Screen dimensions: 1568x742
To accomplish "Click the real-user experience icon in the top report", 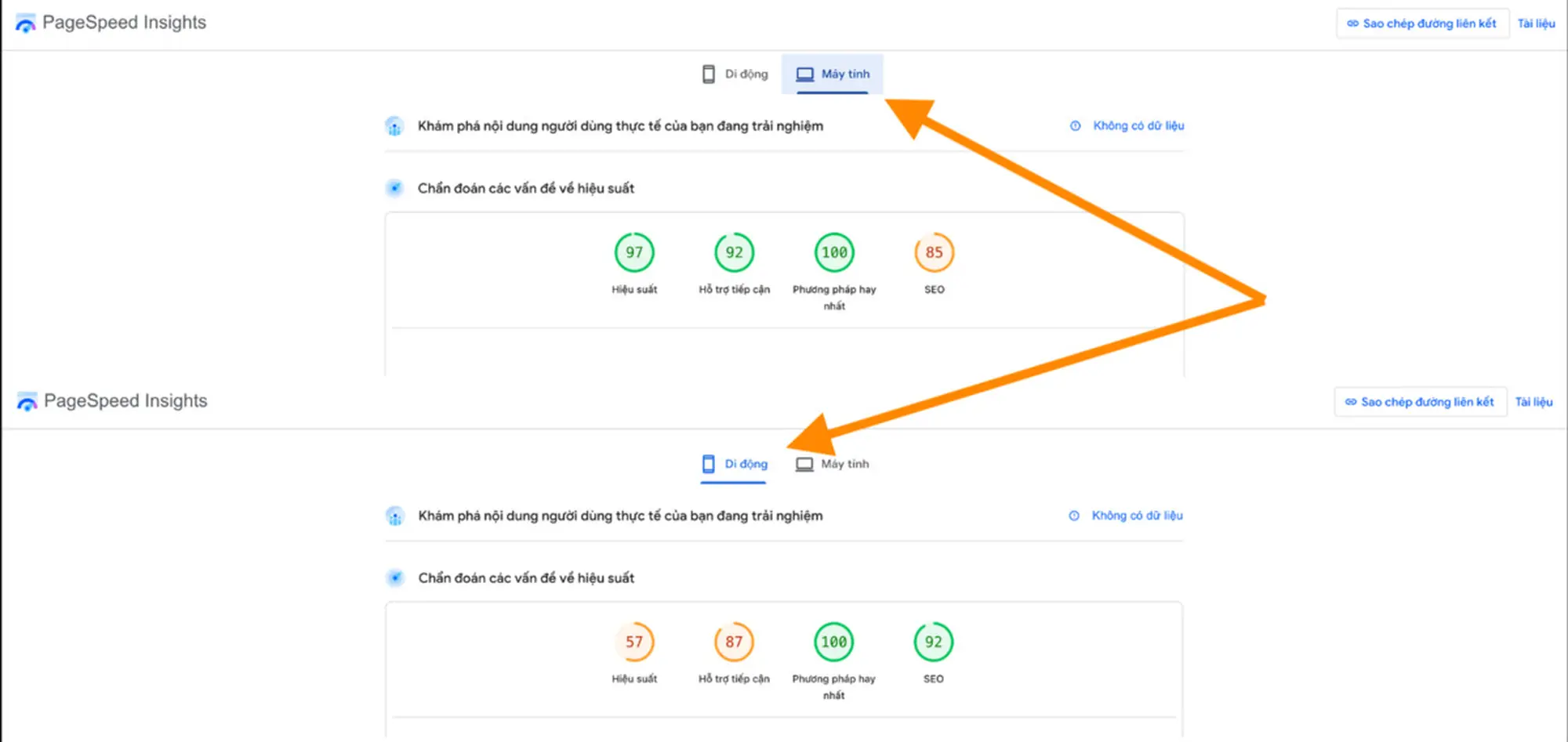I will click(x=394, y=126).
